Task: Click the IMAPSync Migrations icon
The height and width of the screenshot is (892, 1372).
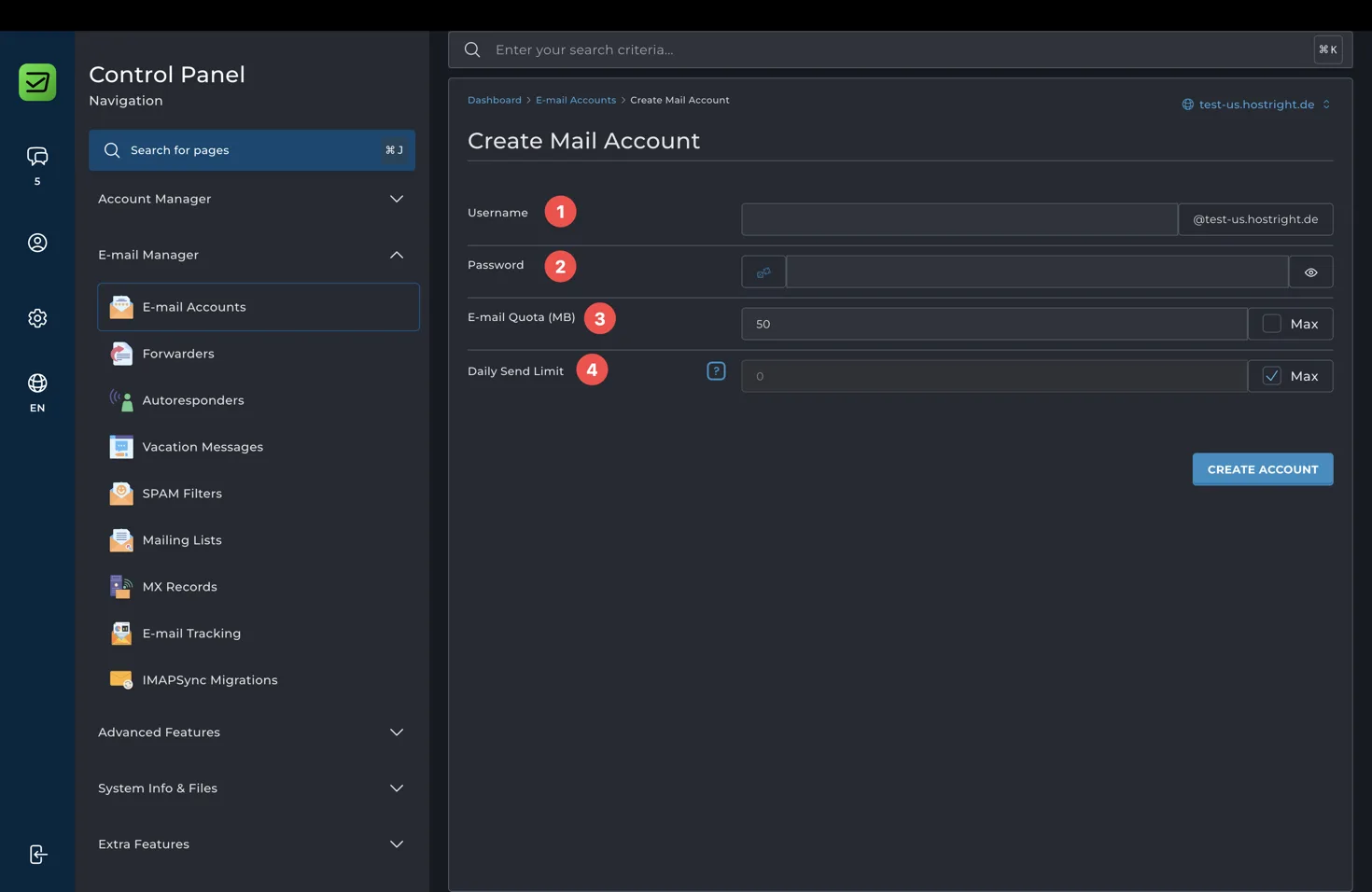Action: click(121, 680)
